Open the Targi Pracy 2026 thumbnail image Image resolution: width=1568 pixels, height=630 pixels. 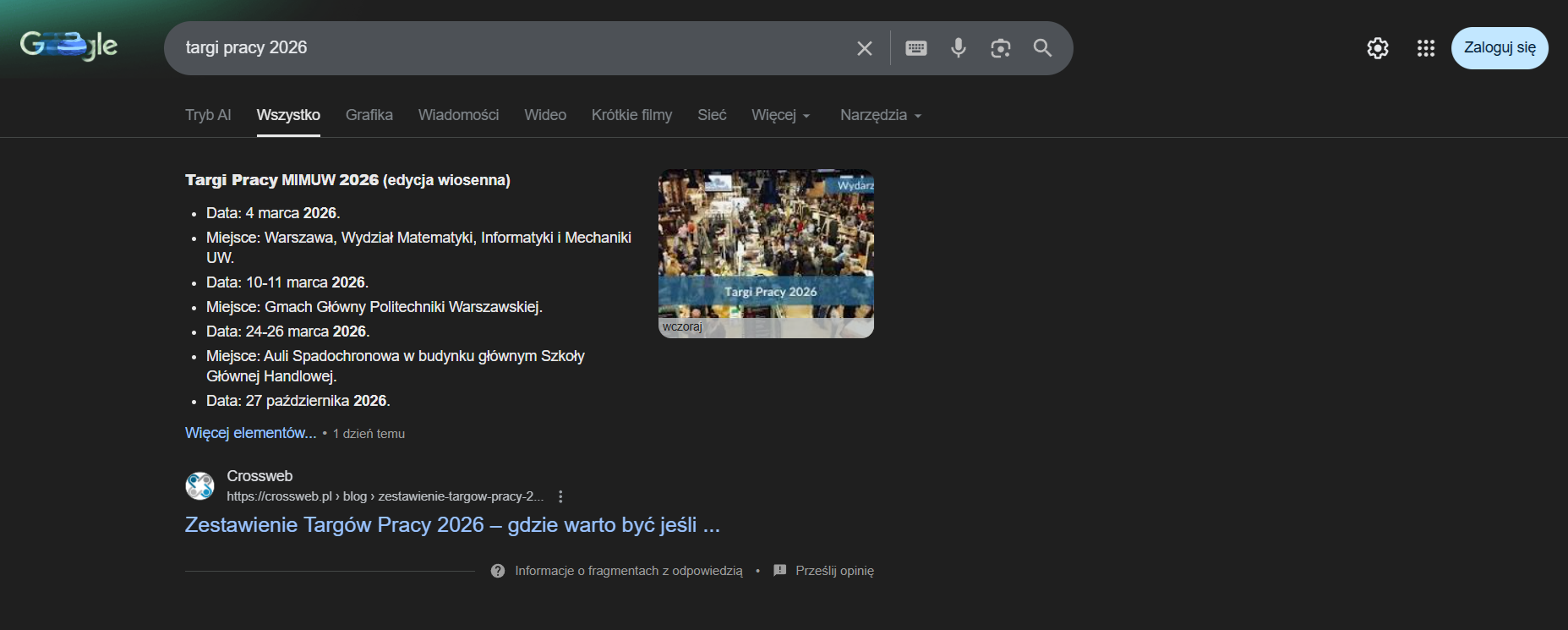(766, 254)
